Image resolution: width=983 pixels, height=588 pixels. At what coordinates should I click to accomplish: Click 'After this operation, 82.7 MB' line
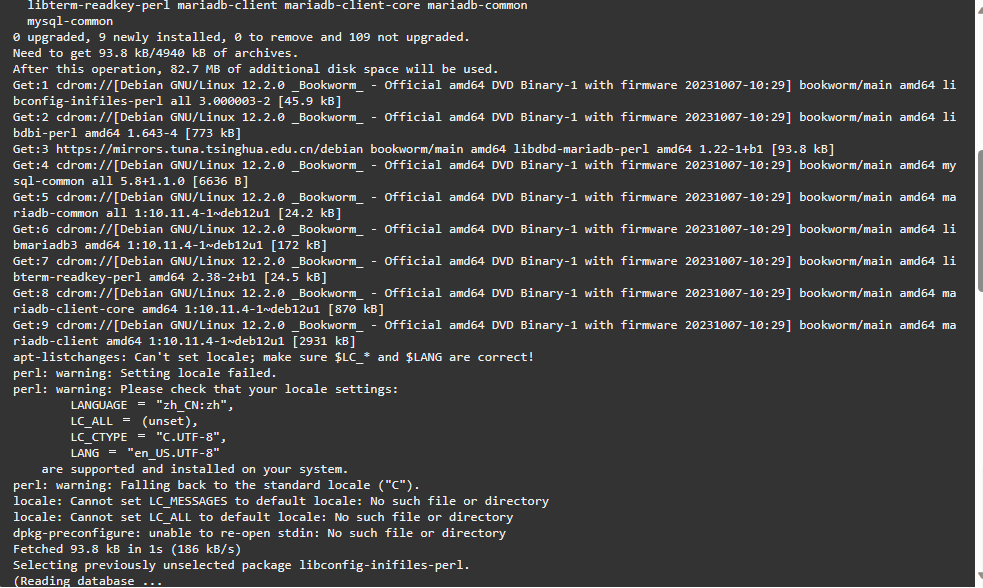click(255, 69)
